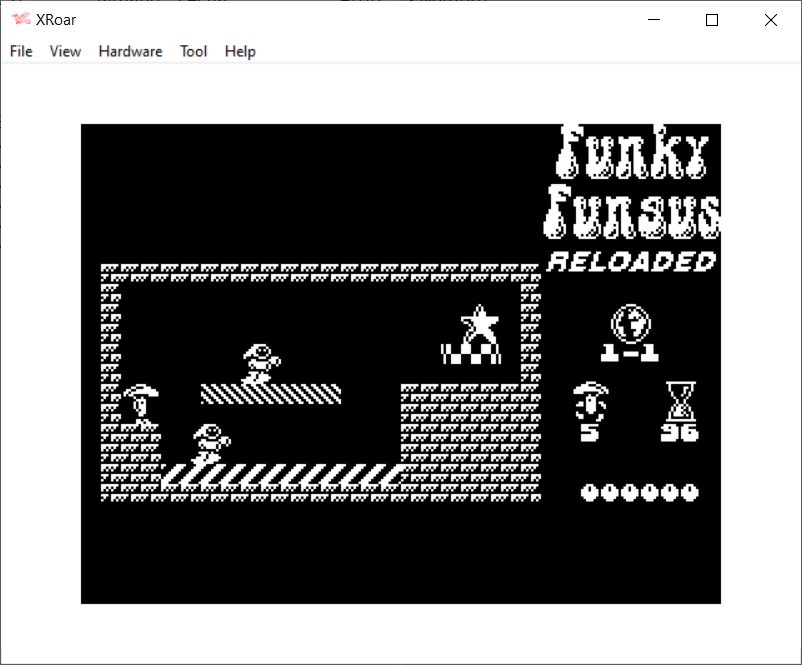Click the timer value 96

680,433
